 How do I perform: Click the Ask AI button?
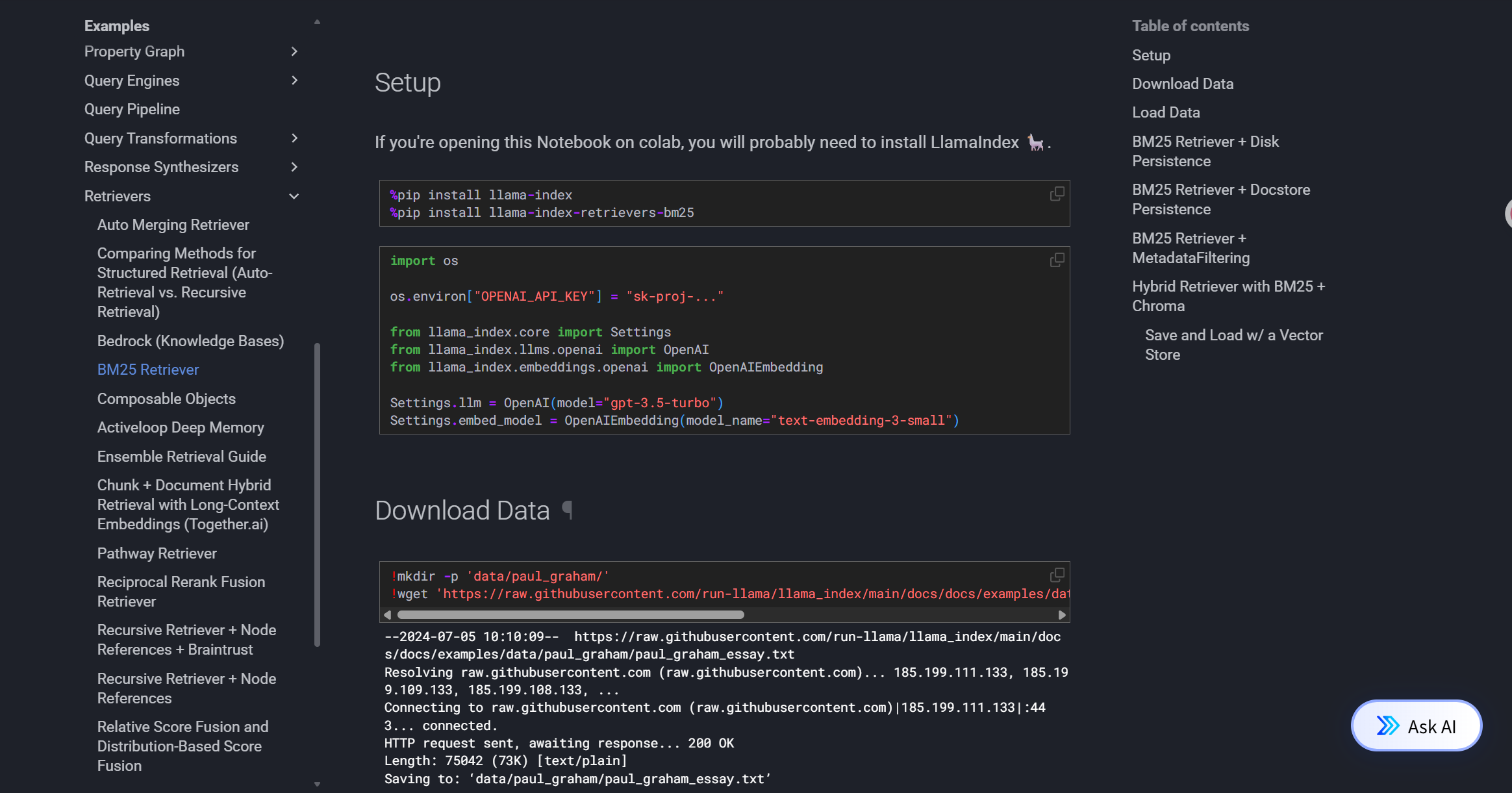point(1416,725)
